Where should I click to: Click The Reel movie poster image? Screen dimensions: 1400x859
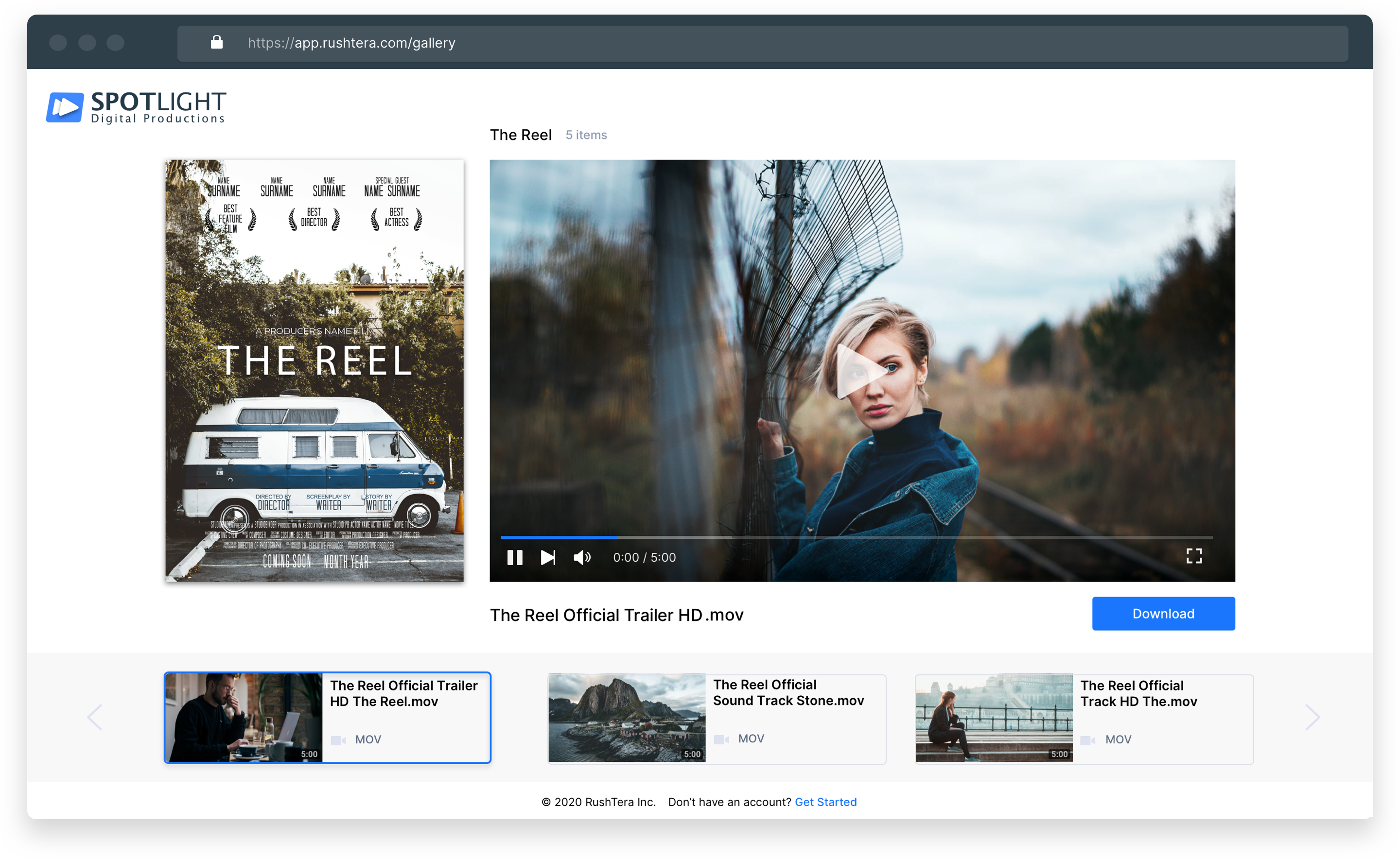tap(315, 370)
